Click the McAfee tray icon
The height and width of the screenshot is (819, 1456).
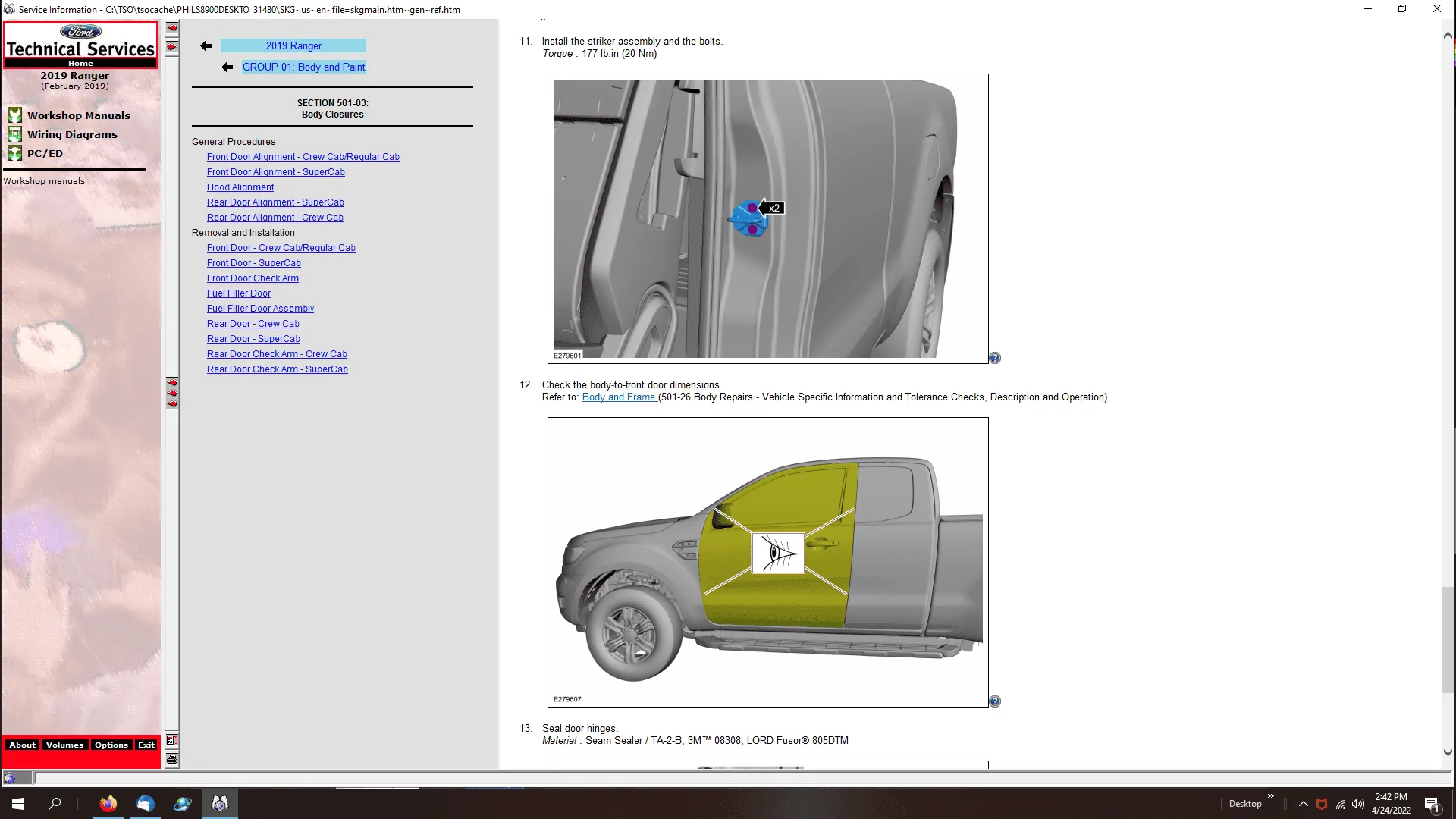(x=1322, y=804)
